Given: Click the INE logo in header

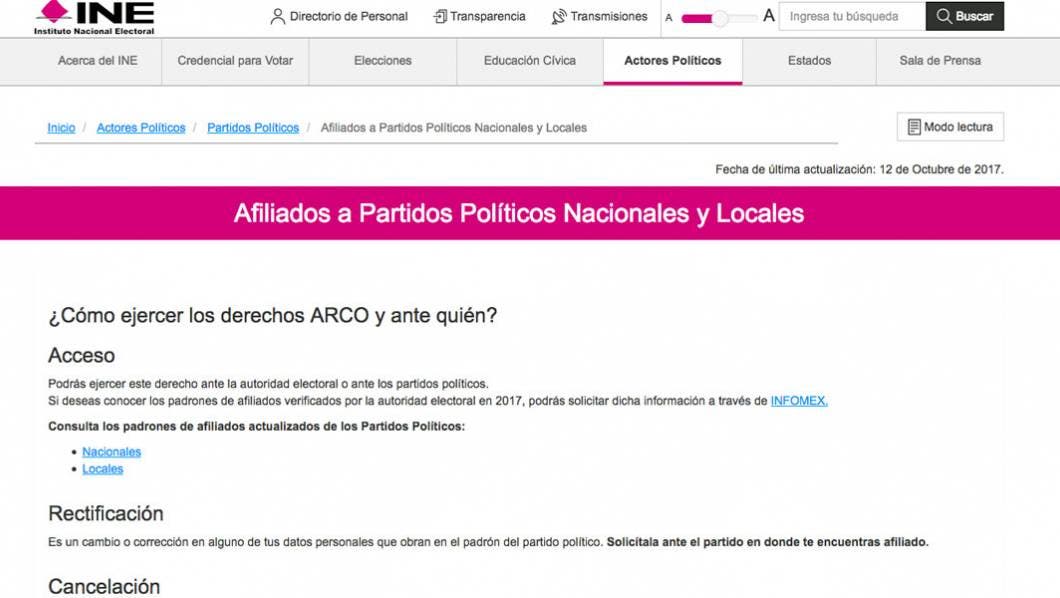Looking at the screenshot, I should (x=95, y=17).
